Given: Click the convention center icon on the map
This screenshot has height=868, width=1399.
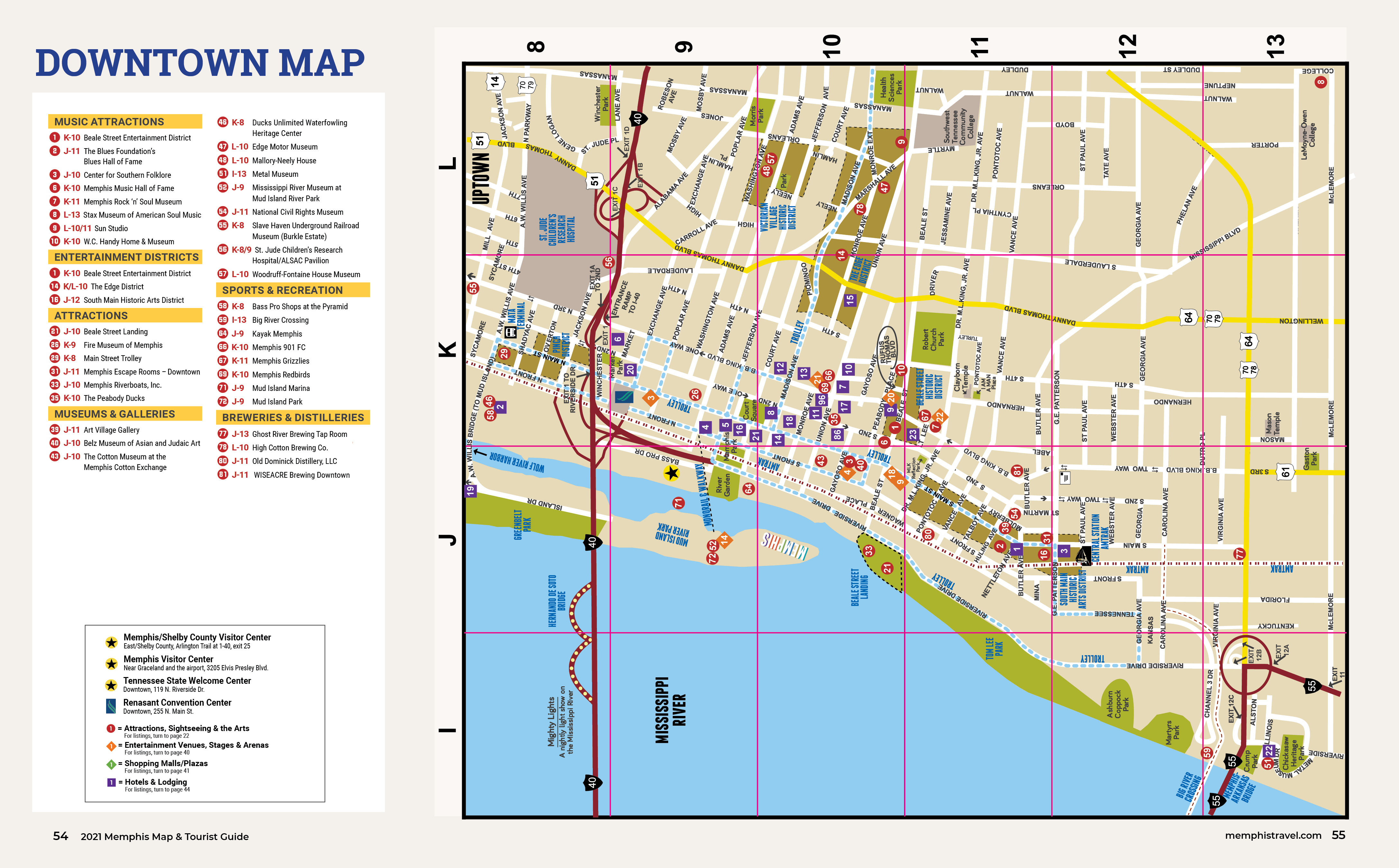Looking at the screenshot, I should tap(624, 397).
